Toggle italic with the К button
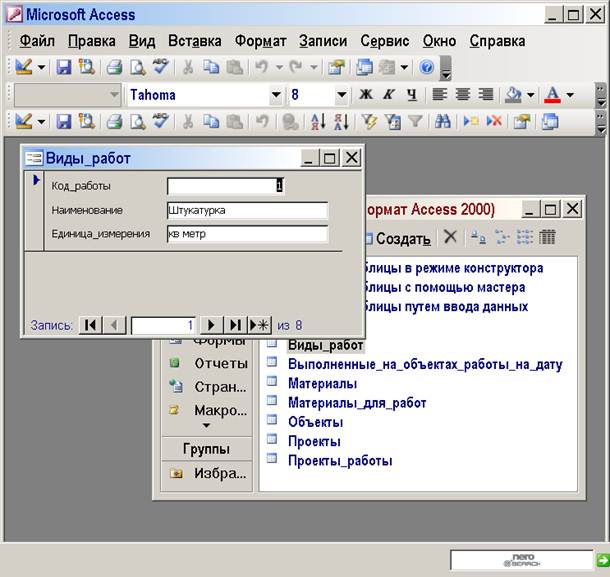Image resolution: width=610 pixels, height=577 pixels. (x=389, y=95)
